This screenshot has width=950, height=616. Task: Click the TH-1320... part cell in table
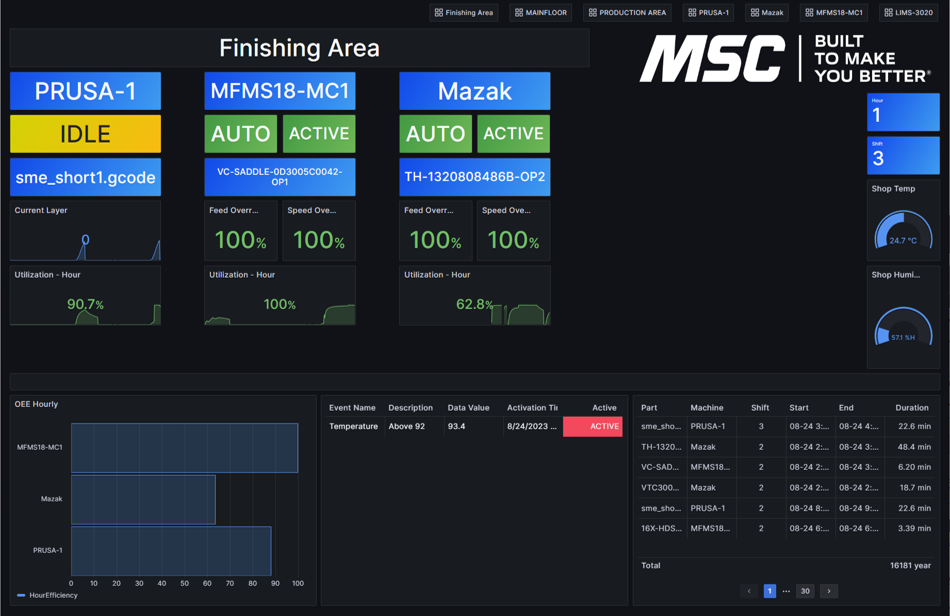coord(660,447)
